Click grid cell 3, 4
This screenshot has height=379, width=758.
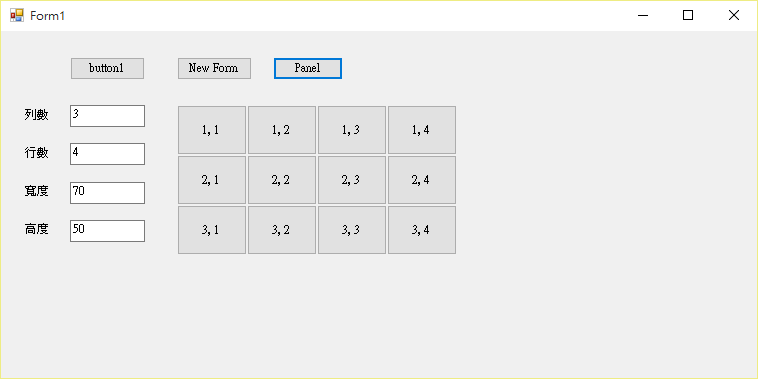(422, 230)
